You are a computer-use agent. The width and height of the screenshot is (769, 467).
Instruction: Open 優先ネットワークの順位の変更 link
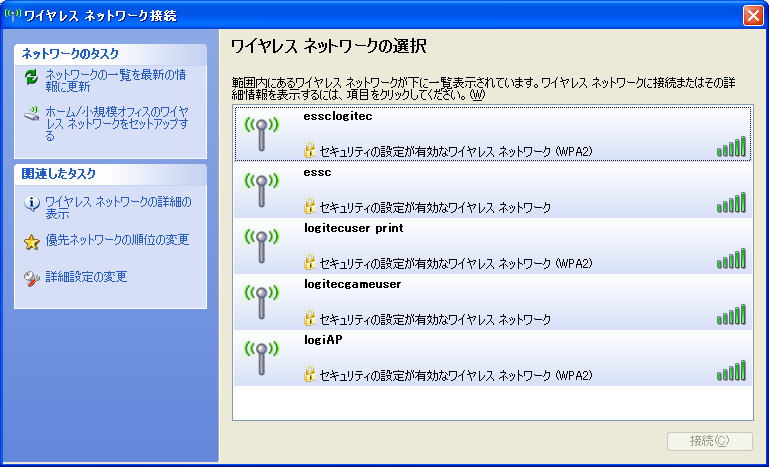[117, 240]
